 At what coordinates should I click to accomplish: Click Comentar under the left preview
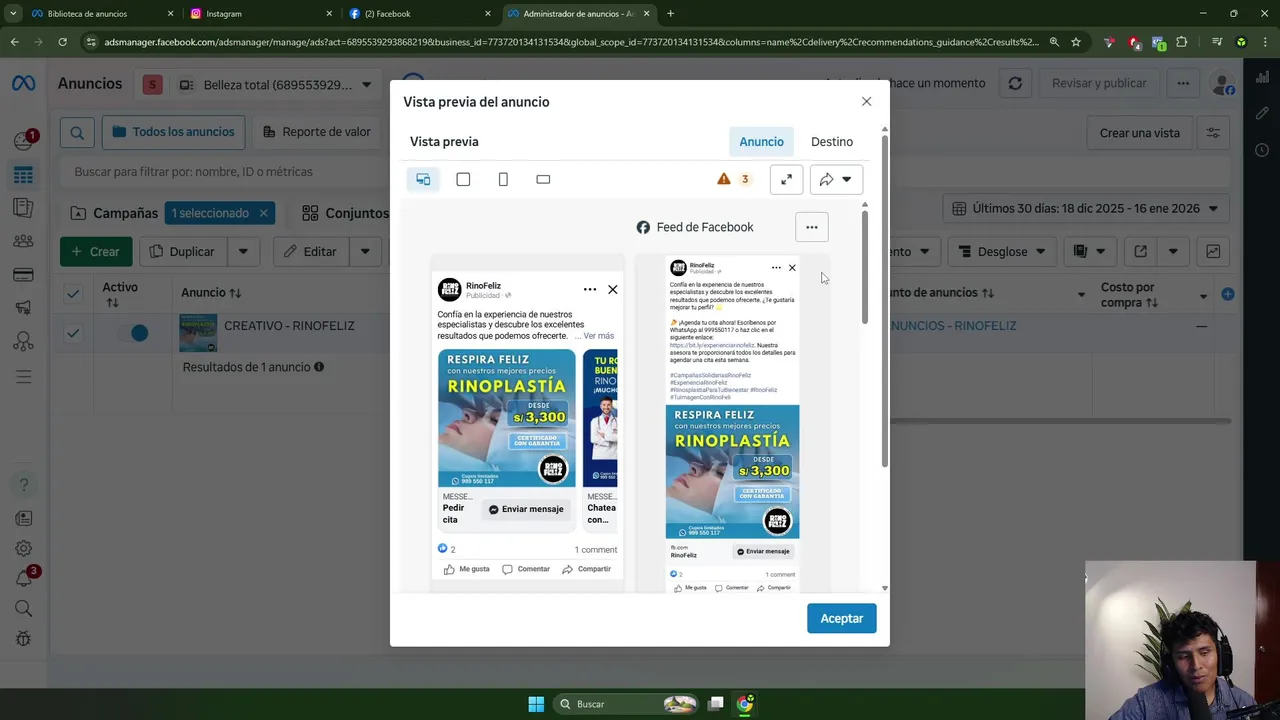pyautogui.click(x=526, y=569)
